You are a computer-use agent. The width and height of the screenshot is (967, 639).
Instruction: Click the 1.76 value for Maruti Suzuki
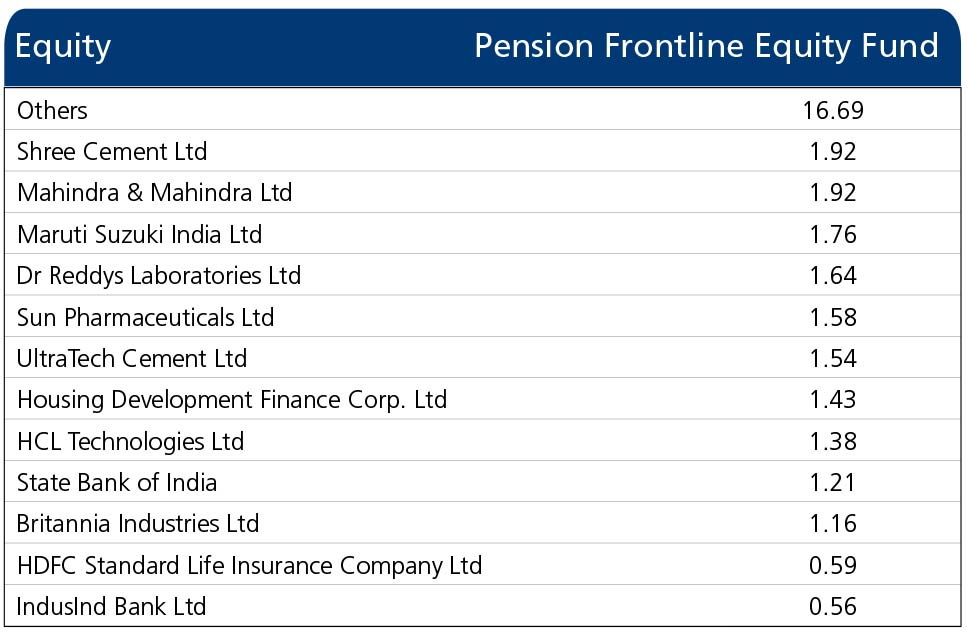tap(833, 234)
